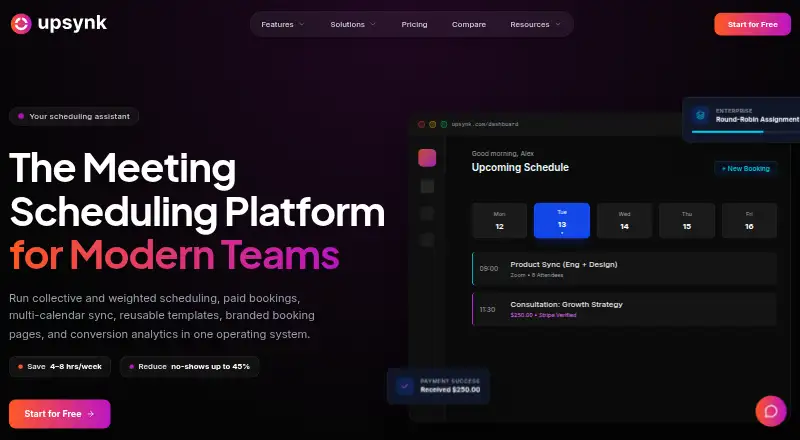Click the Reduce no-shows up to 45% badge
This screenshot has height=440, width=800.
coord(189,366)
